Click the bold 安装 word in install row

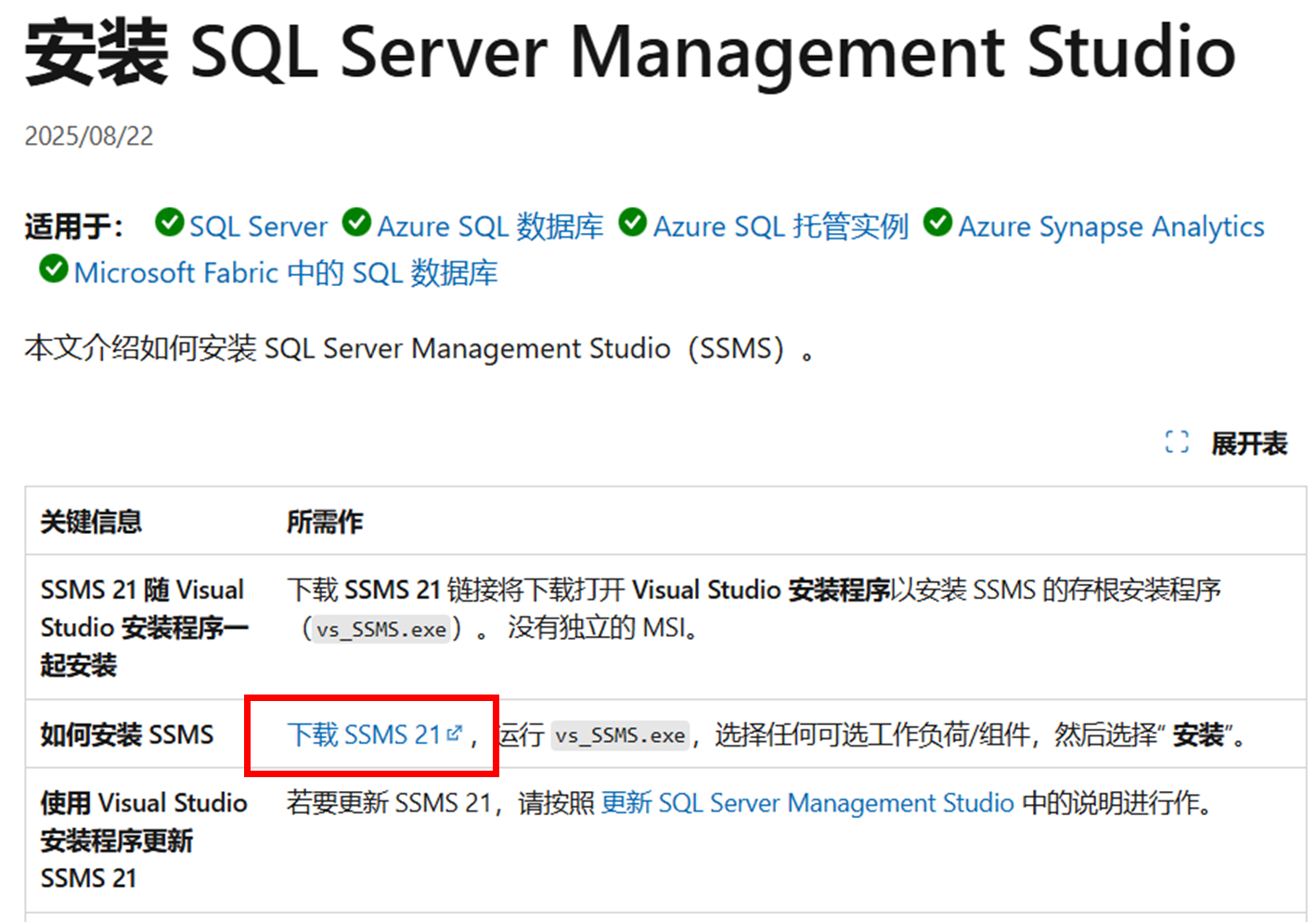click(x=1198, y=735)
